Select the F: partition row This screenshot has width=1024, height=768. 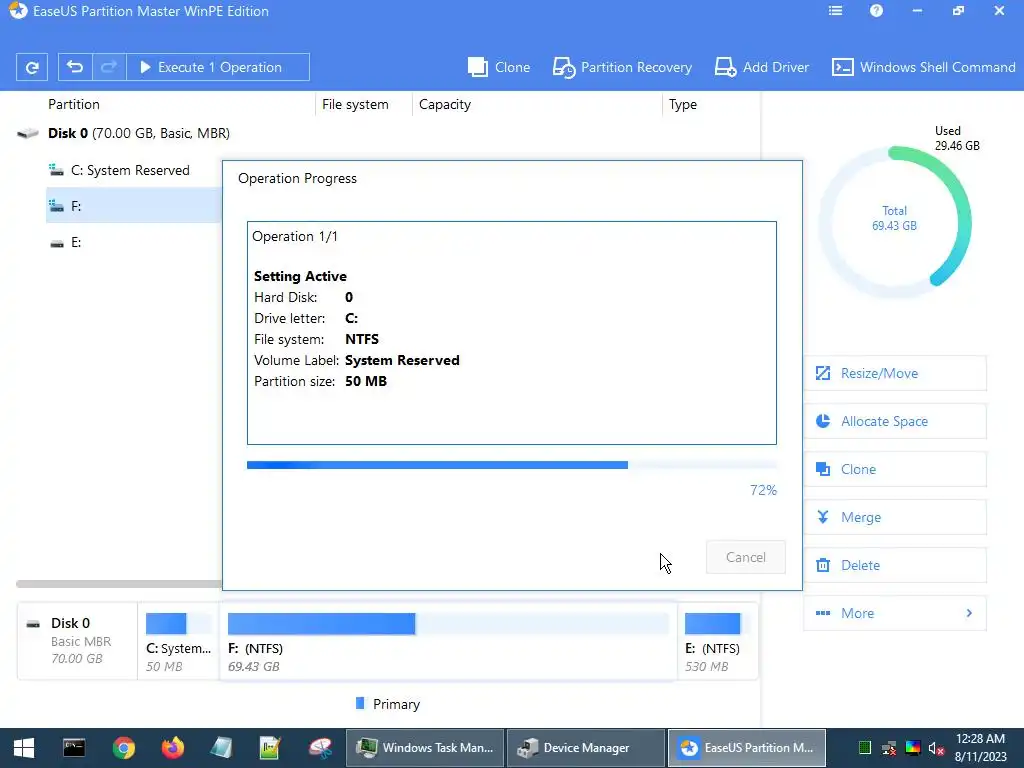pos(134,206)
